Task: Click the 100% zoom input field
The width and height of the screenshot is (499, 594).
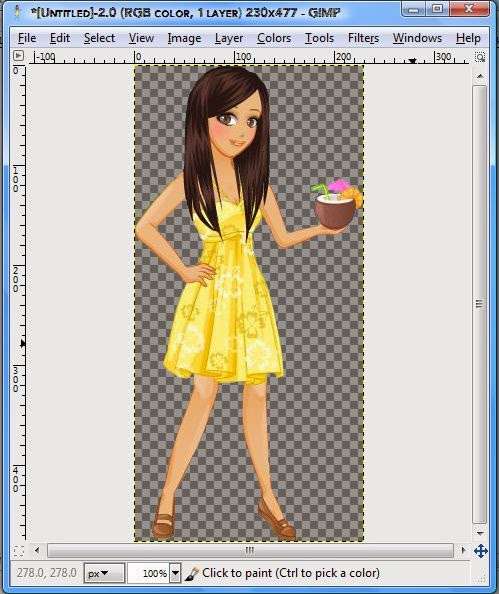Action: (149, 573)
